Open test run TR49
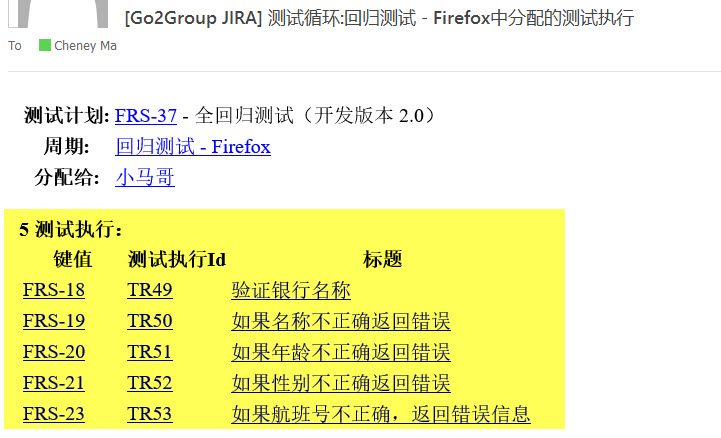The image size is (721, 438). coord(150,291)
